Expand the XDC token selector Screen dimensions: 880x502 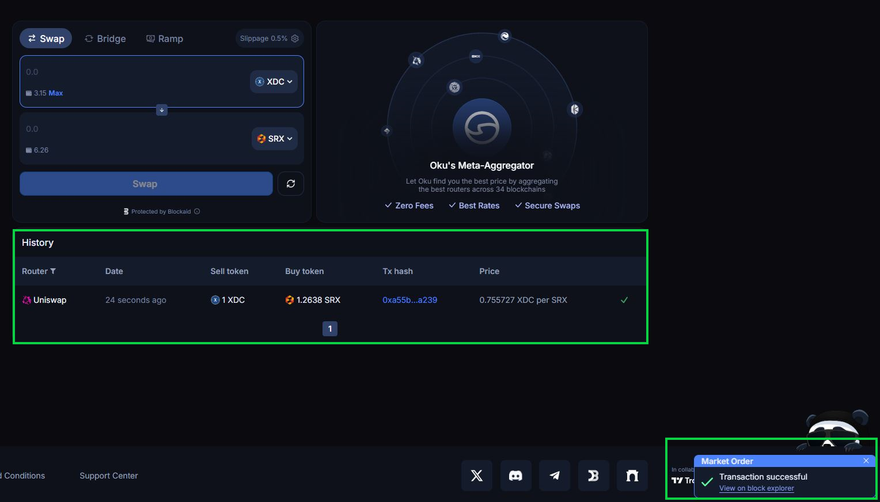pos(275,82)
